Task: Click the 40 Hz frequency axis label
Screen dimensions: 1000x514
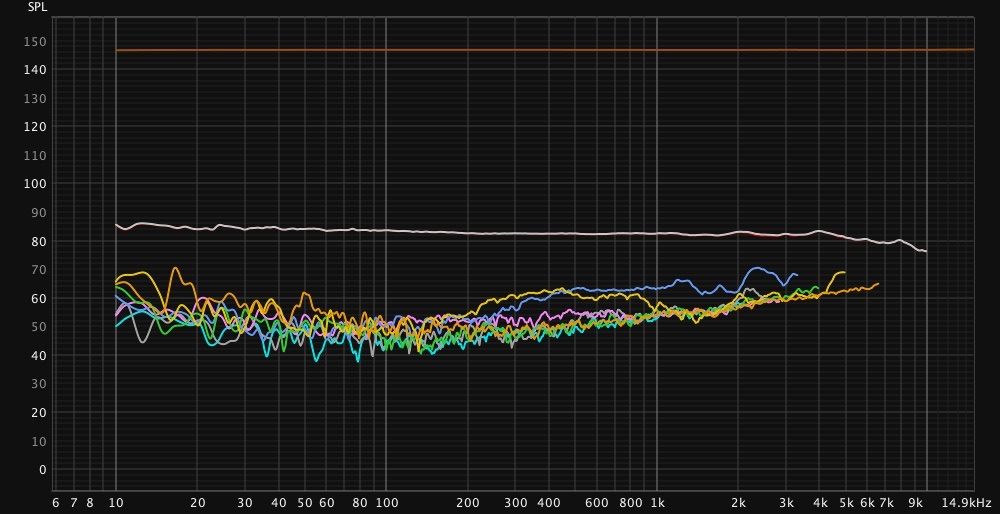Action: [x=279, y=503]
